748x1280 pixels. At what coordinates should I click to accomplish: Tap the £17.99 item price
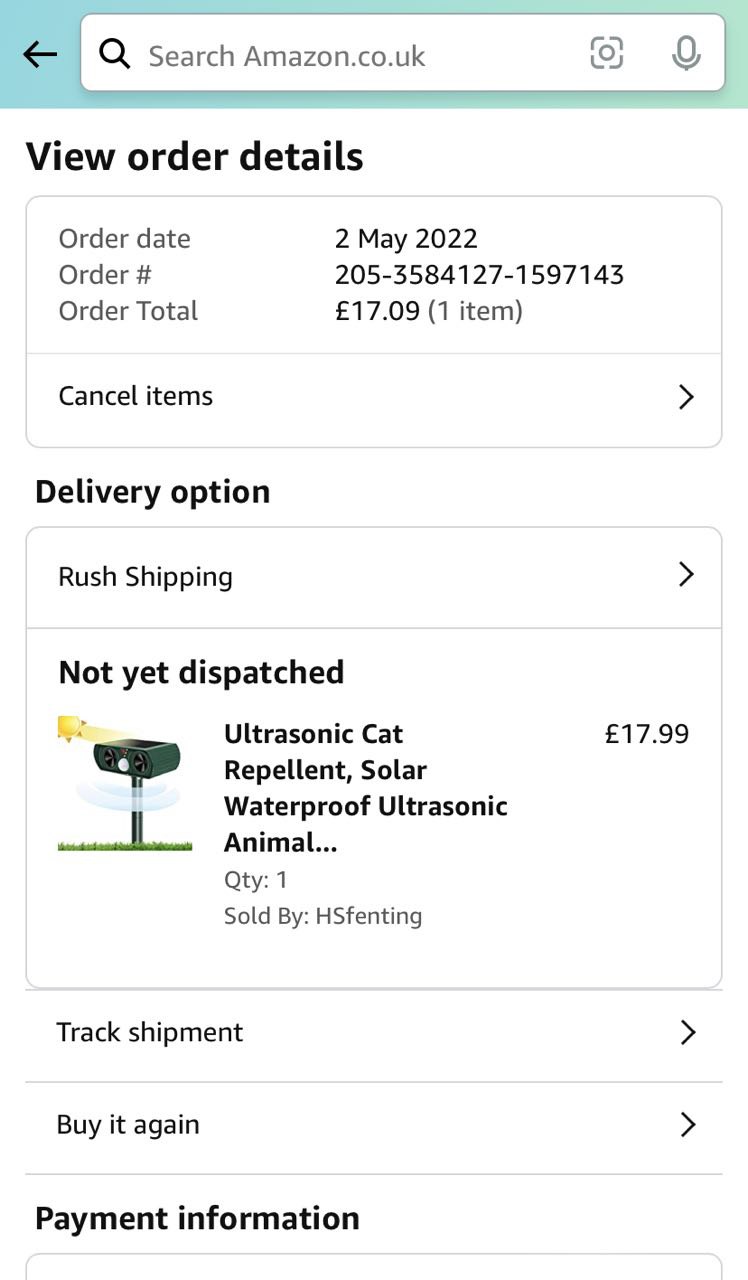click(647, 734)
